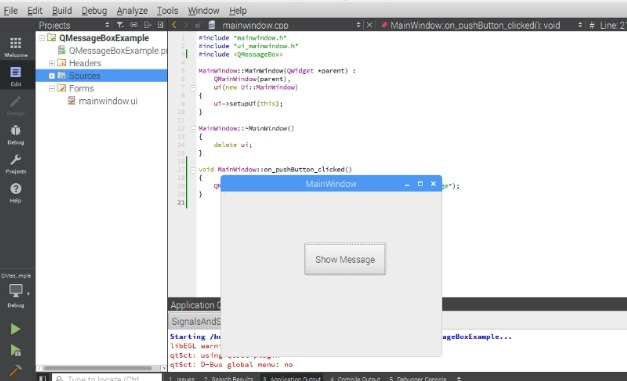
Task: Open the Window menu
Action: (204, 10)
